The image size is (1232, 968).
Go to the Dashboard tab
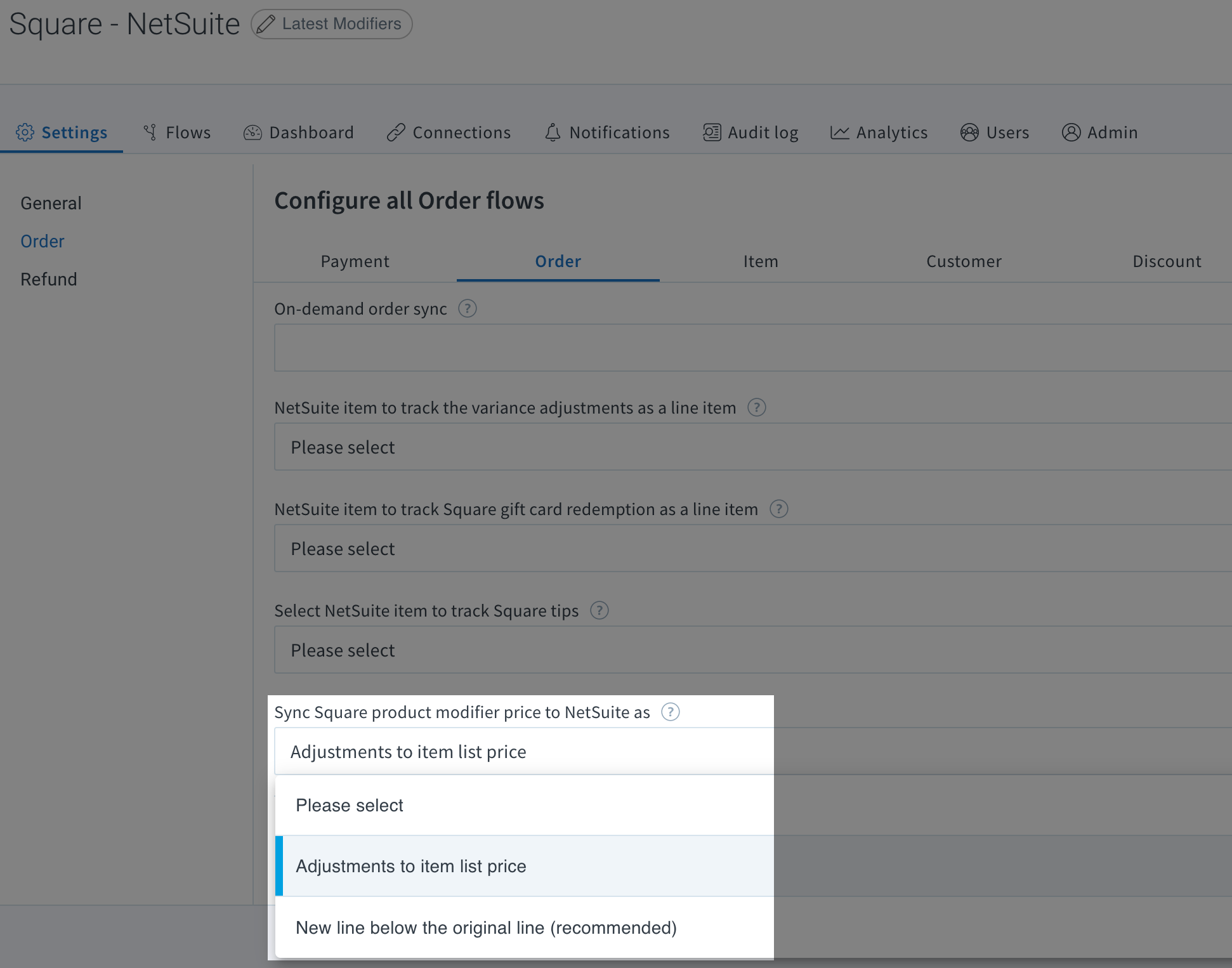[299, 133]
